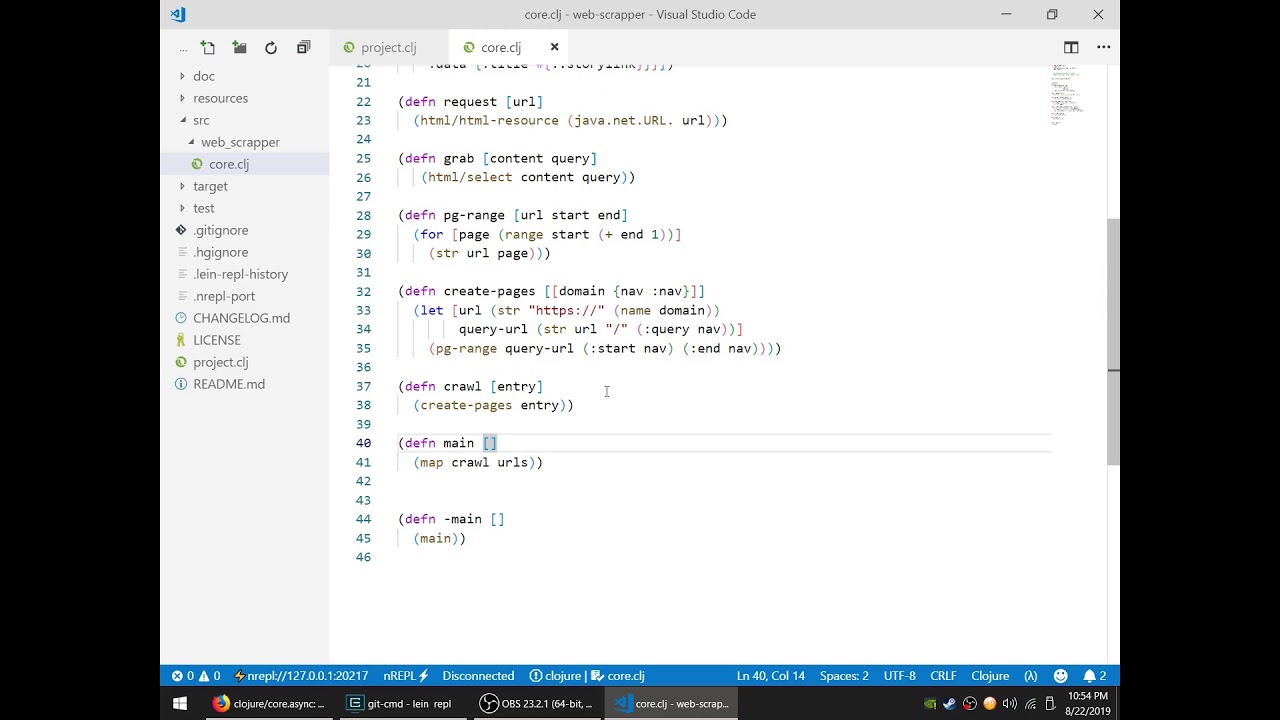Change file encoding UTF-8
Viewport: 1280px width, 720px height.
899,676
